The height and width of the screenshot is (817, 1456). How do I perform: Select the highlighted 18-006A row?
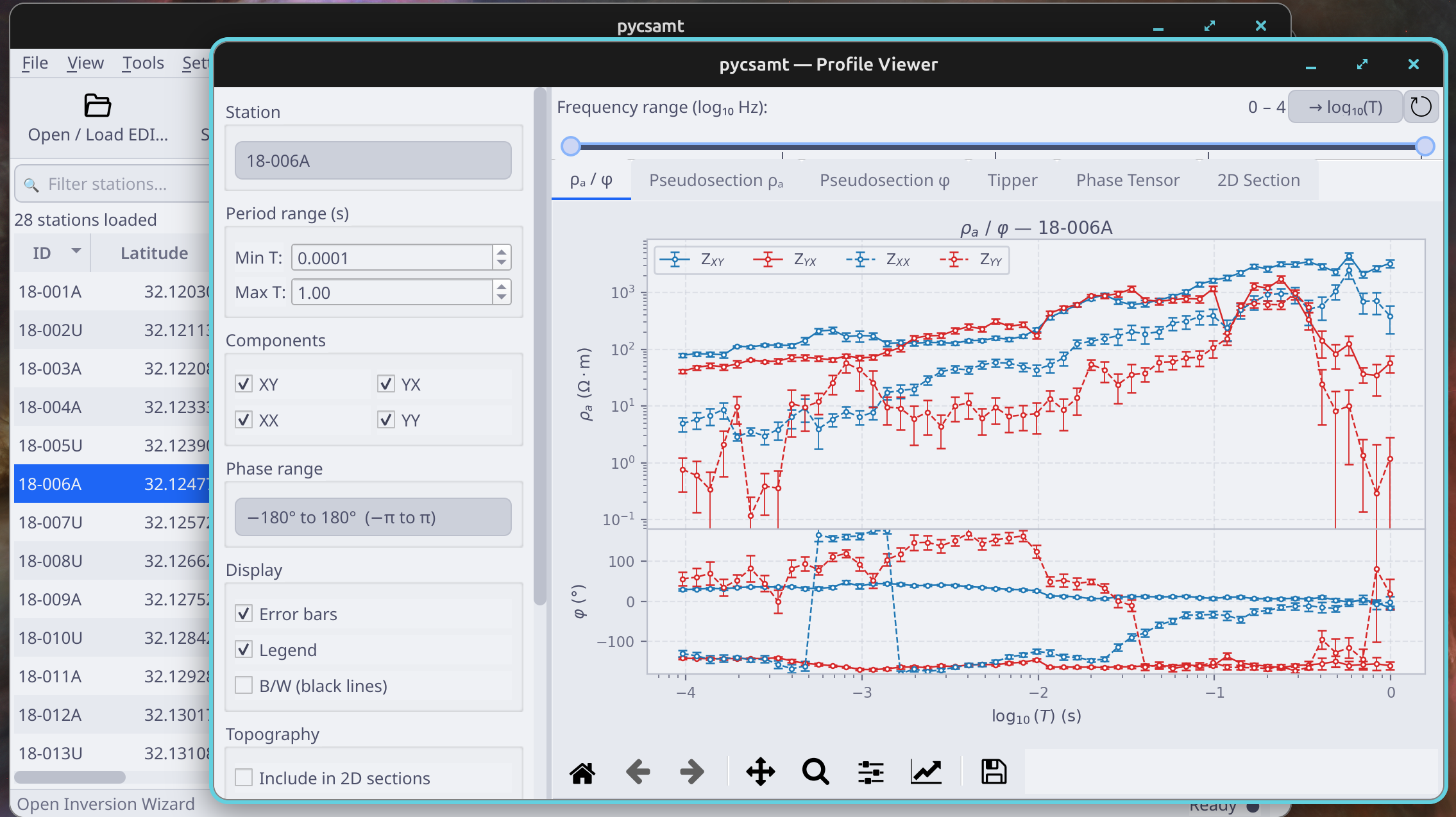pyautogui.click(x=112, y=484)
